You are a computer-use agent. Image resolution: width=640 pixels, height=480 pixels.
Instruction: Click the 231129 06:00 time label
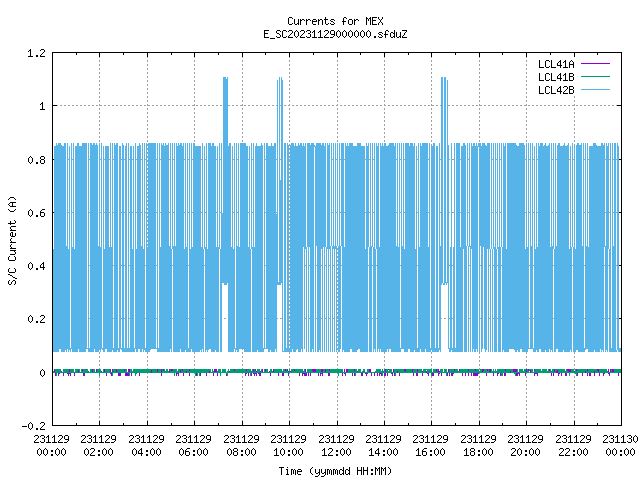(193, 446)
